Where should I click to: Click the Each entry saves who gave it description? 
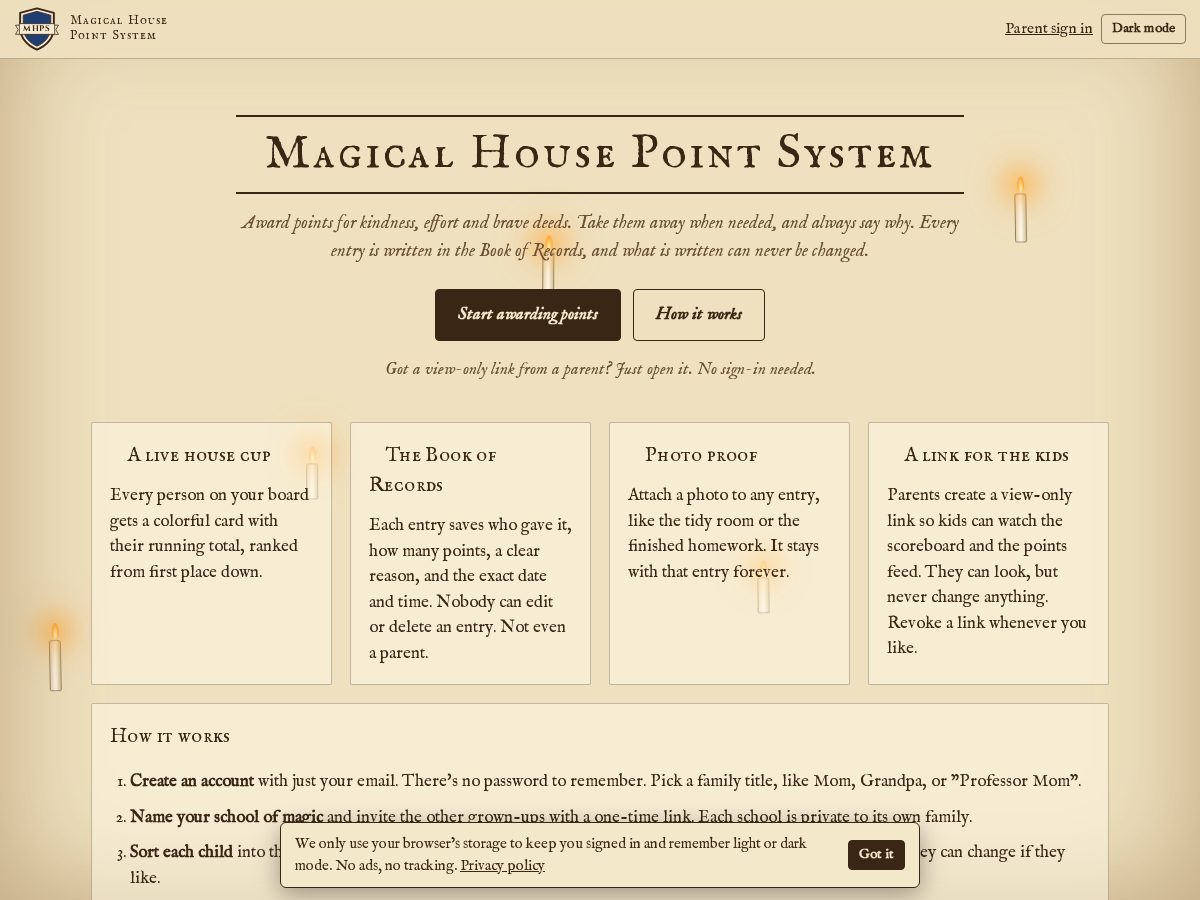pyautogui.click(x=470, y=589)
